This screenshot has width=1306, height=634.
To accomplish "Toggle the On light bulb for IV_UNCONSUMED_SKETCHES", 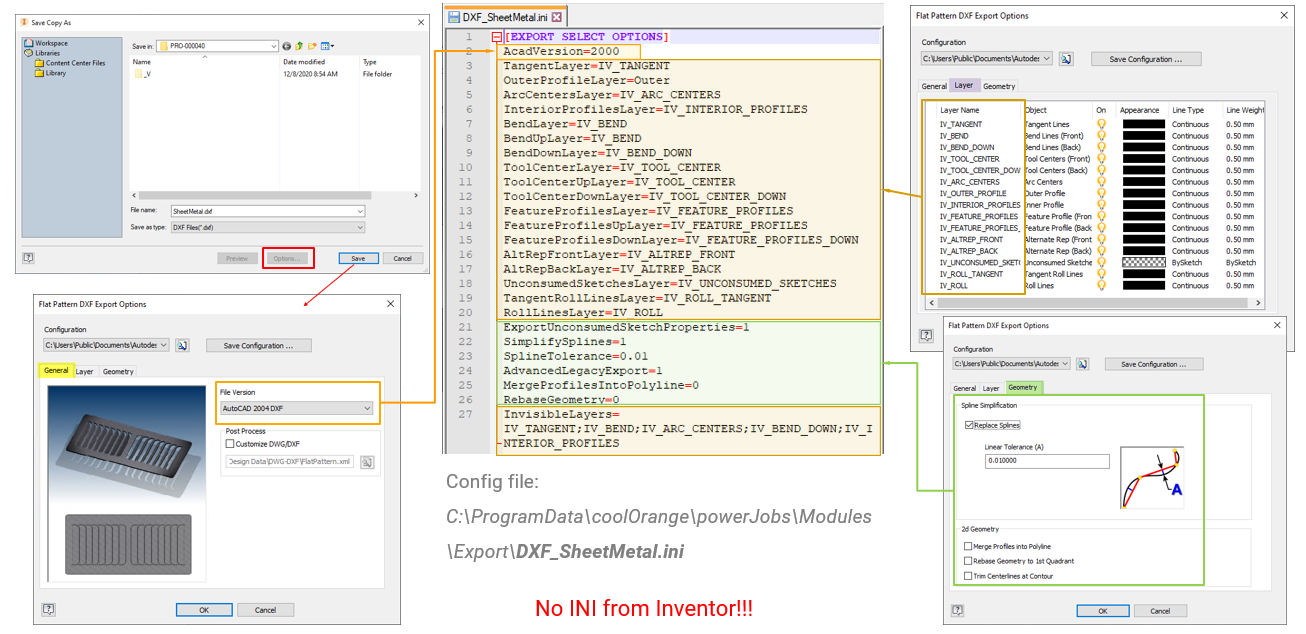I will (1102, 262).
